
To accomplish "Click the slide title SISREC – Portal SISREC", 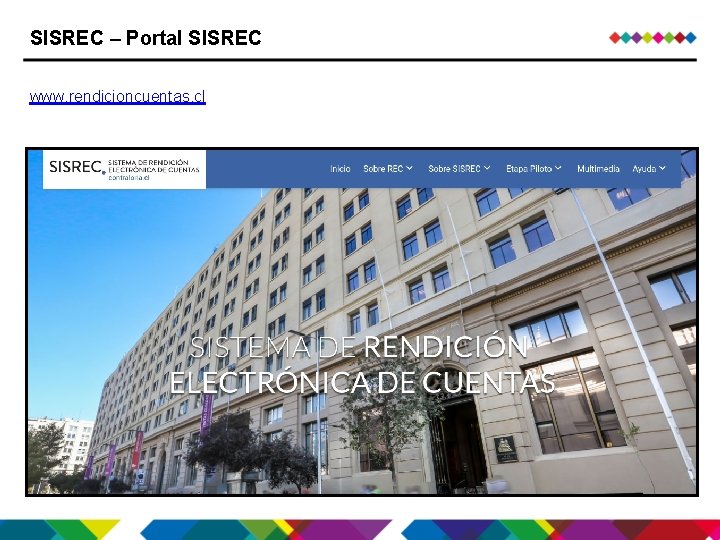I will pos(146,38).
